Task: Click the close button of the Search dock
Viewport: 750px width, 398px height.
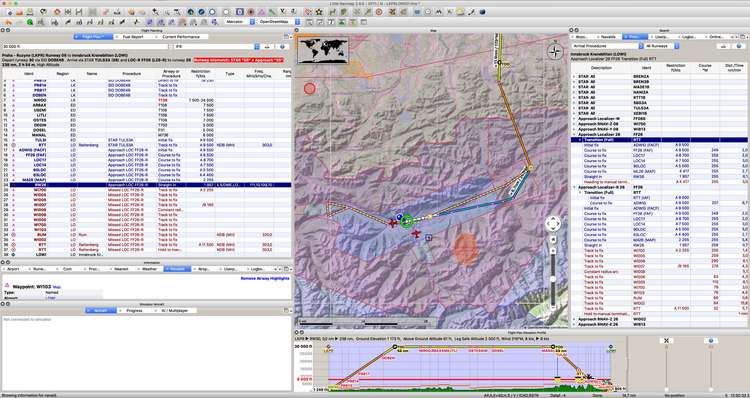Action: pos(572,30)
